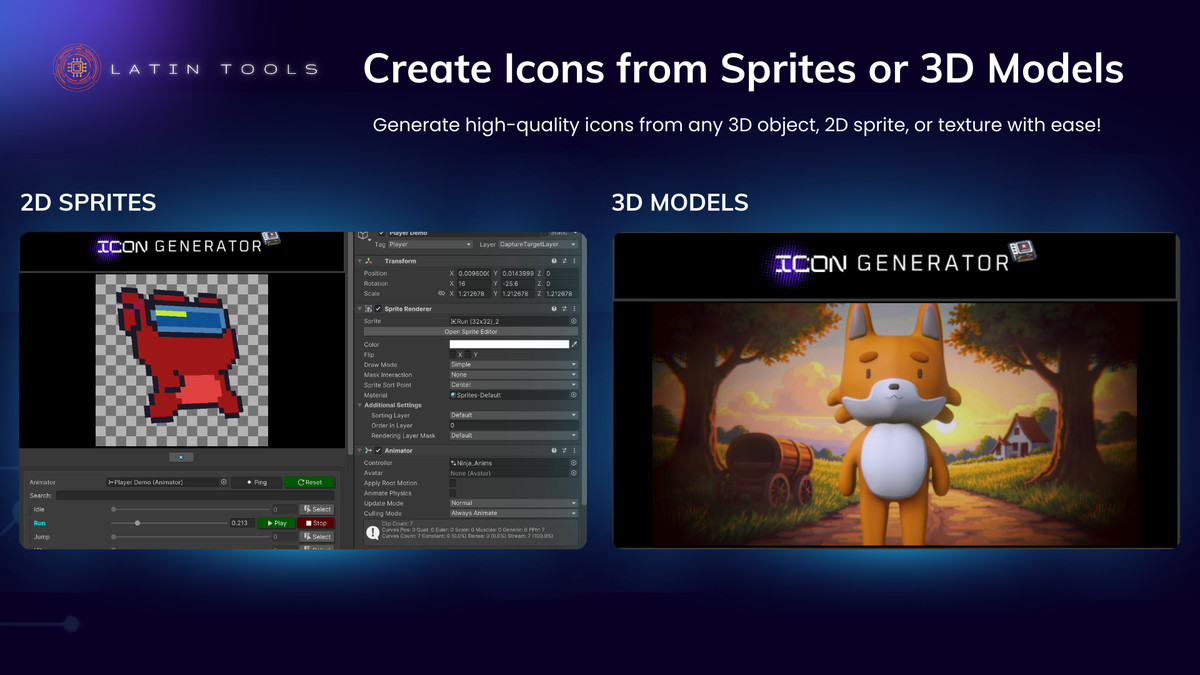This screenshot has width=1200, height=675.
Task: Open object picker for Avatar field
Action: point(574,473)
